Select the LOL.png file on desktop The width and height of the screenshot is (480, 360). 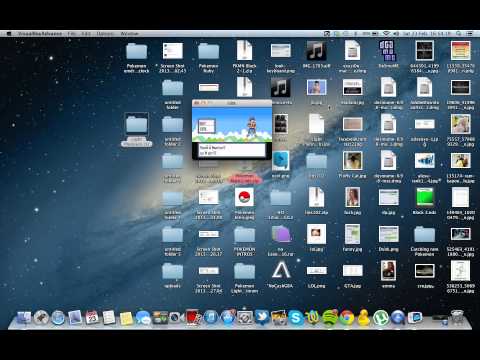point(316,276)
